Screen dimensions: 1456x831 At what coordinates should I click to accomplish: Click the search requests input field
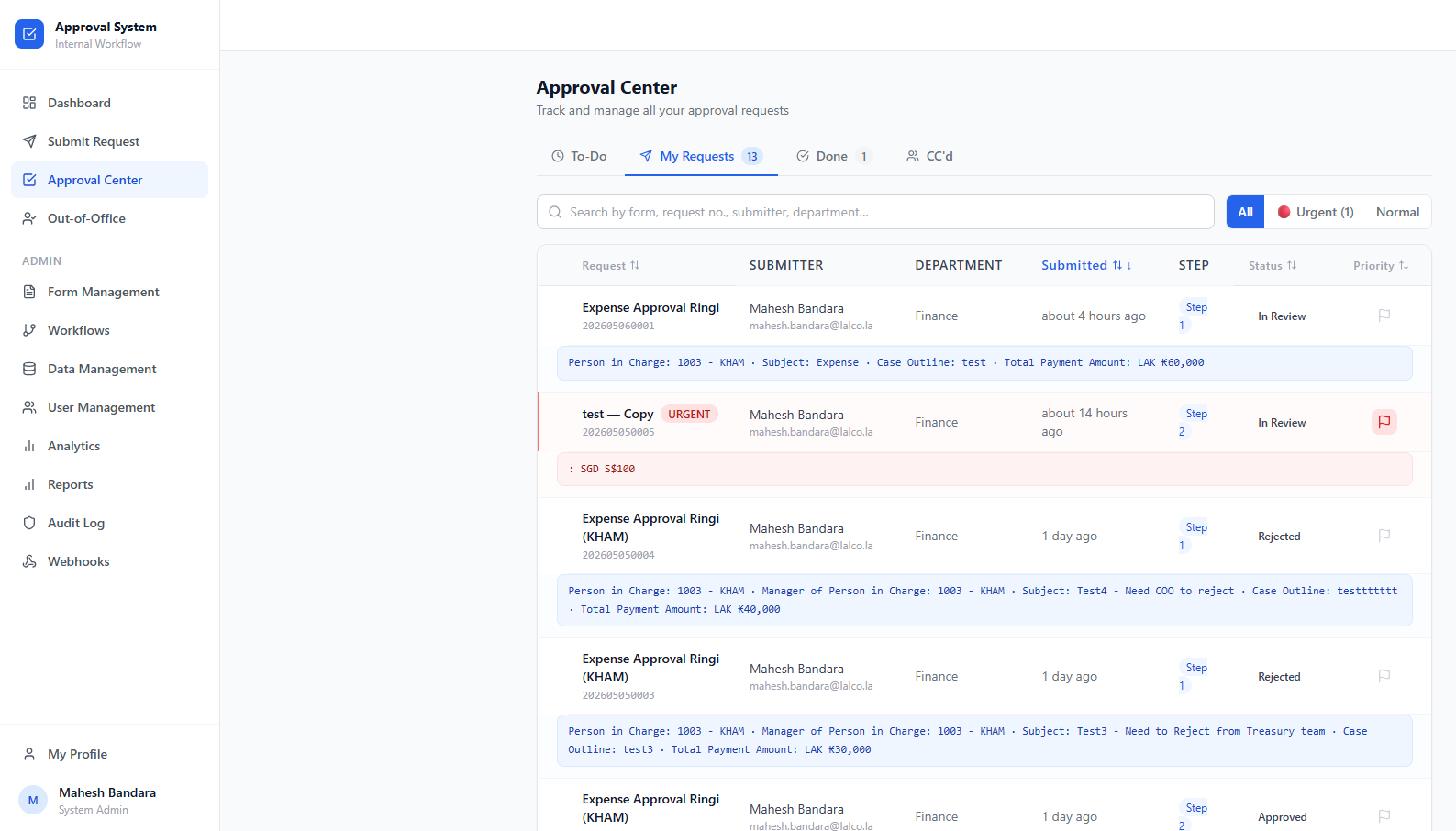click(x=875, y=212)
